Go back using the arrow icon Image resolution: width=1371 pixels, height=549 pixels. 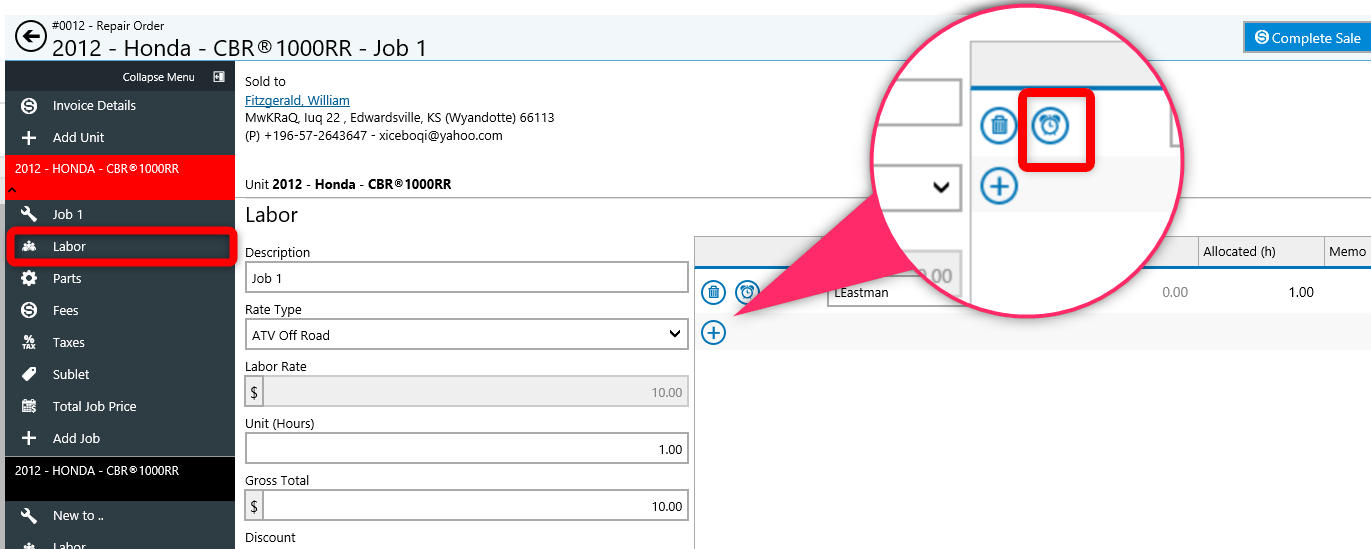pos(31,38)
